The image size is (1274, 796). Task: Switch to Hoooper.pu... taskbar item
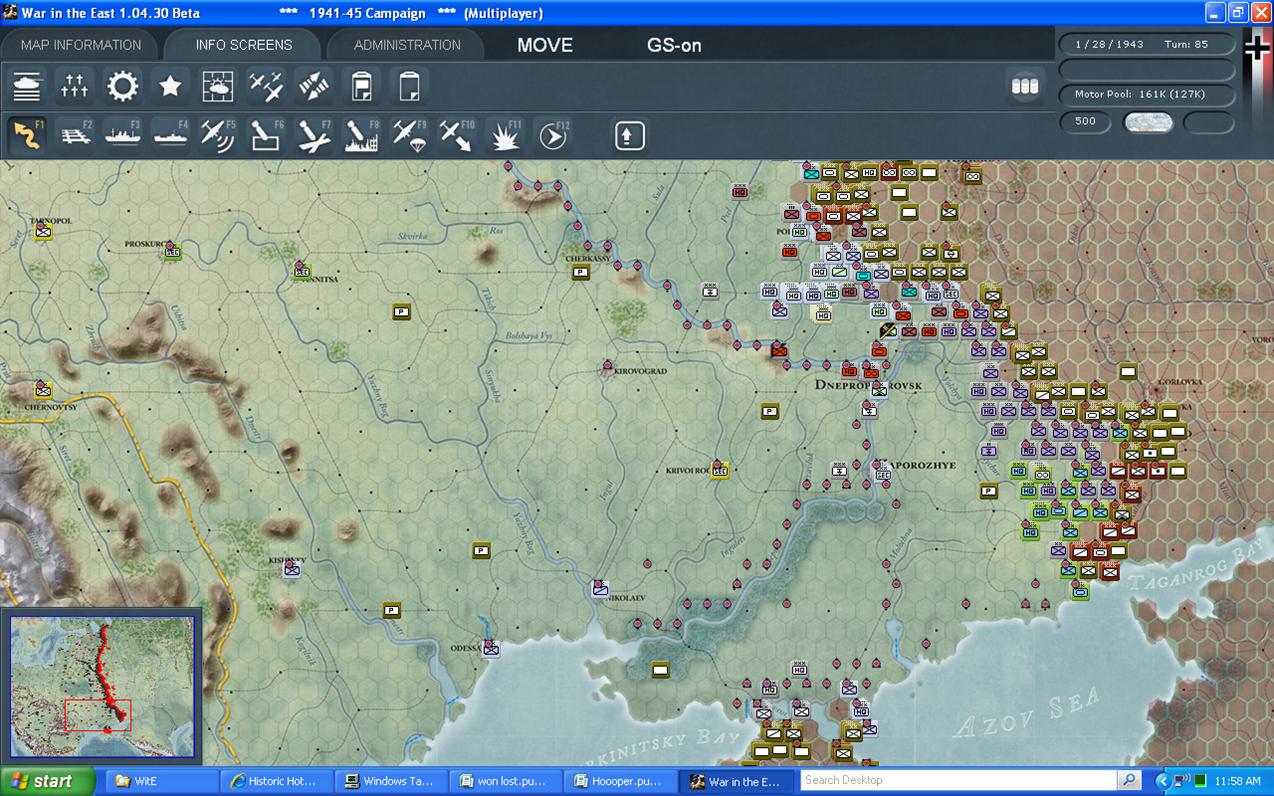[619, 781]
